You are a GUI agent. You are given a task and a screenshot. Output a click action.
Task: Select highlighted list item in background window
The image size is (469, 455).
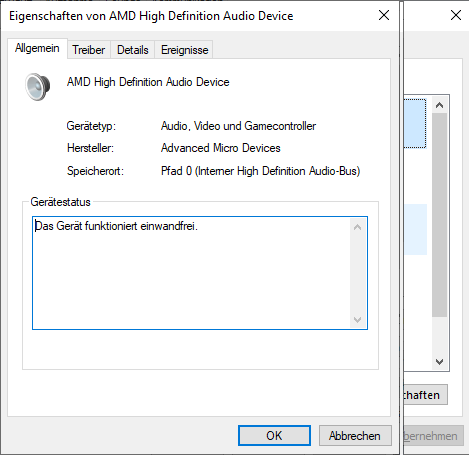click(x=415, y=123)
